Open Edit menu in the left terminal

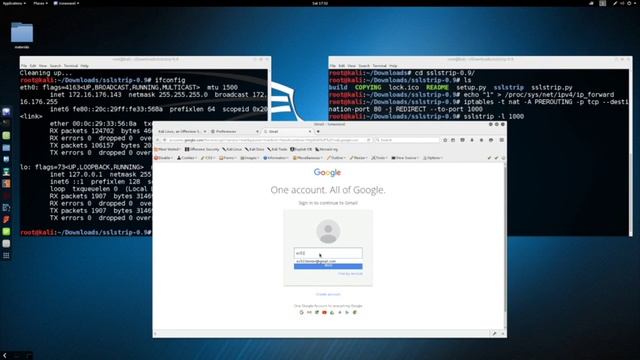pyautogui.click(x=33, y=66)
